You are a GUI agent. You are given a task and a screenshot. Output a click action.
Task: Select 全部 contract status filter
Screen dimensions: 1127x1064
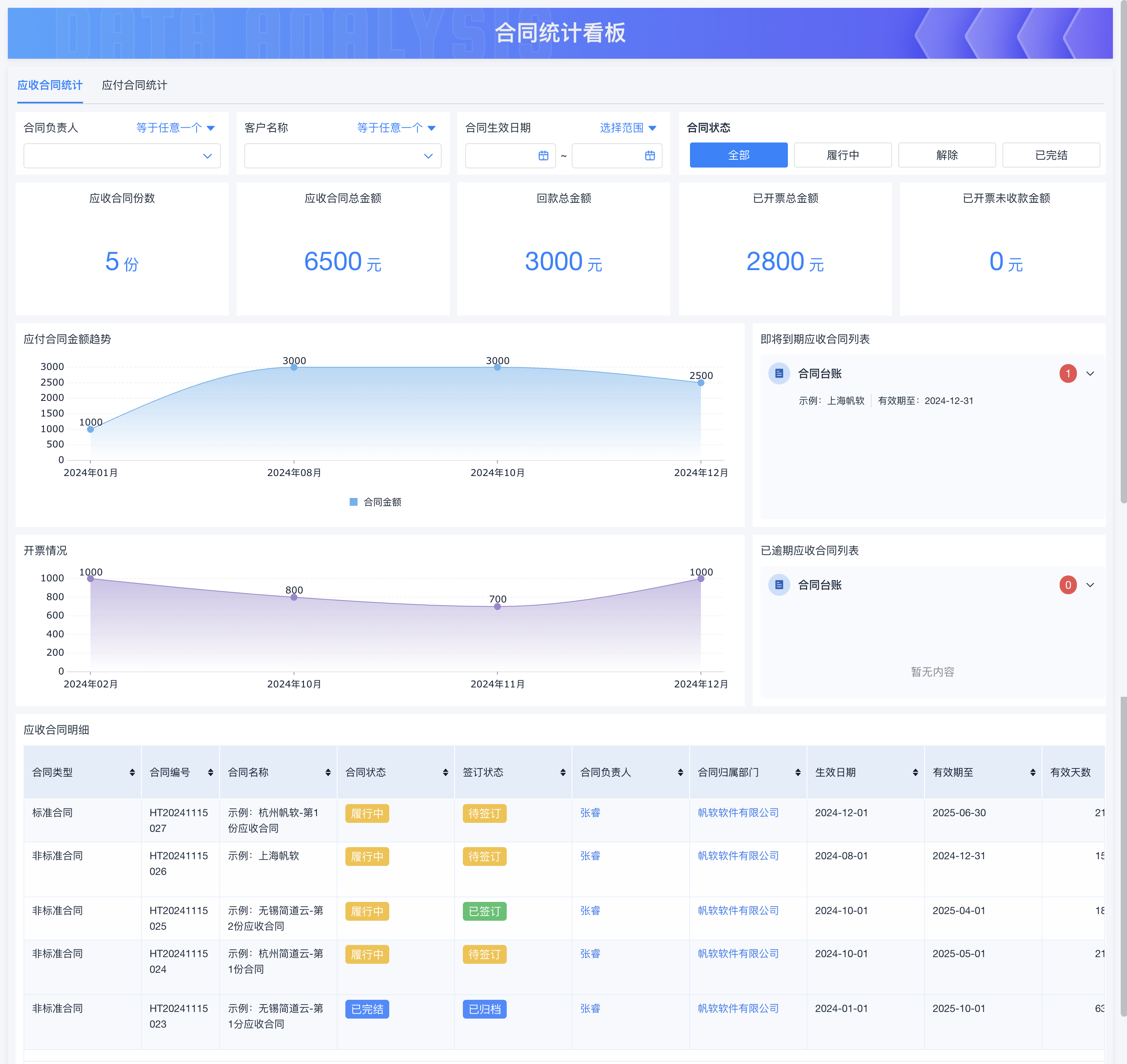click(x=738, y=155)
